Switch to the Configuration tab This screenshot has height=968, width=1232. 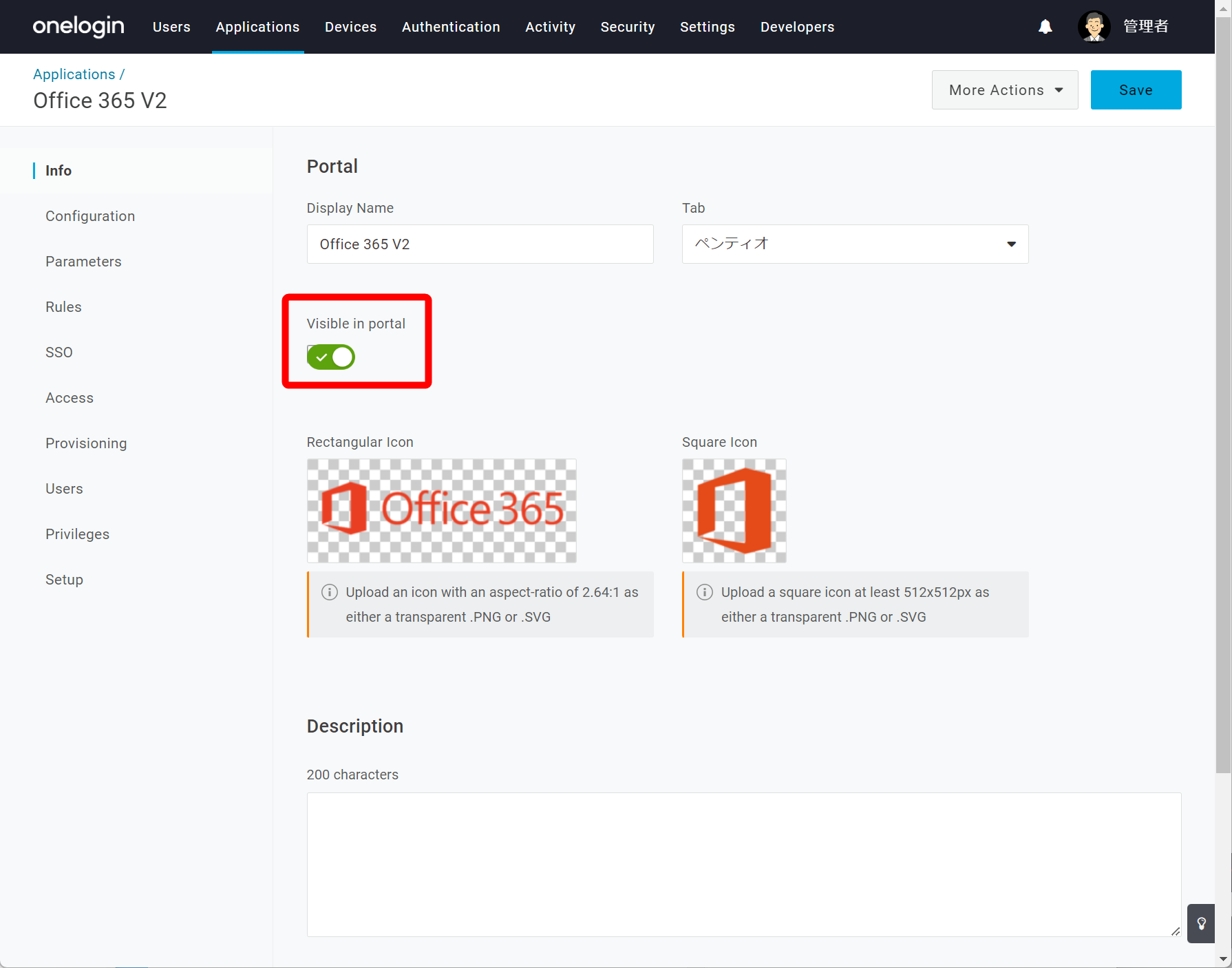(x=90, y=216)
